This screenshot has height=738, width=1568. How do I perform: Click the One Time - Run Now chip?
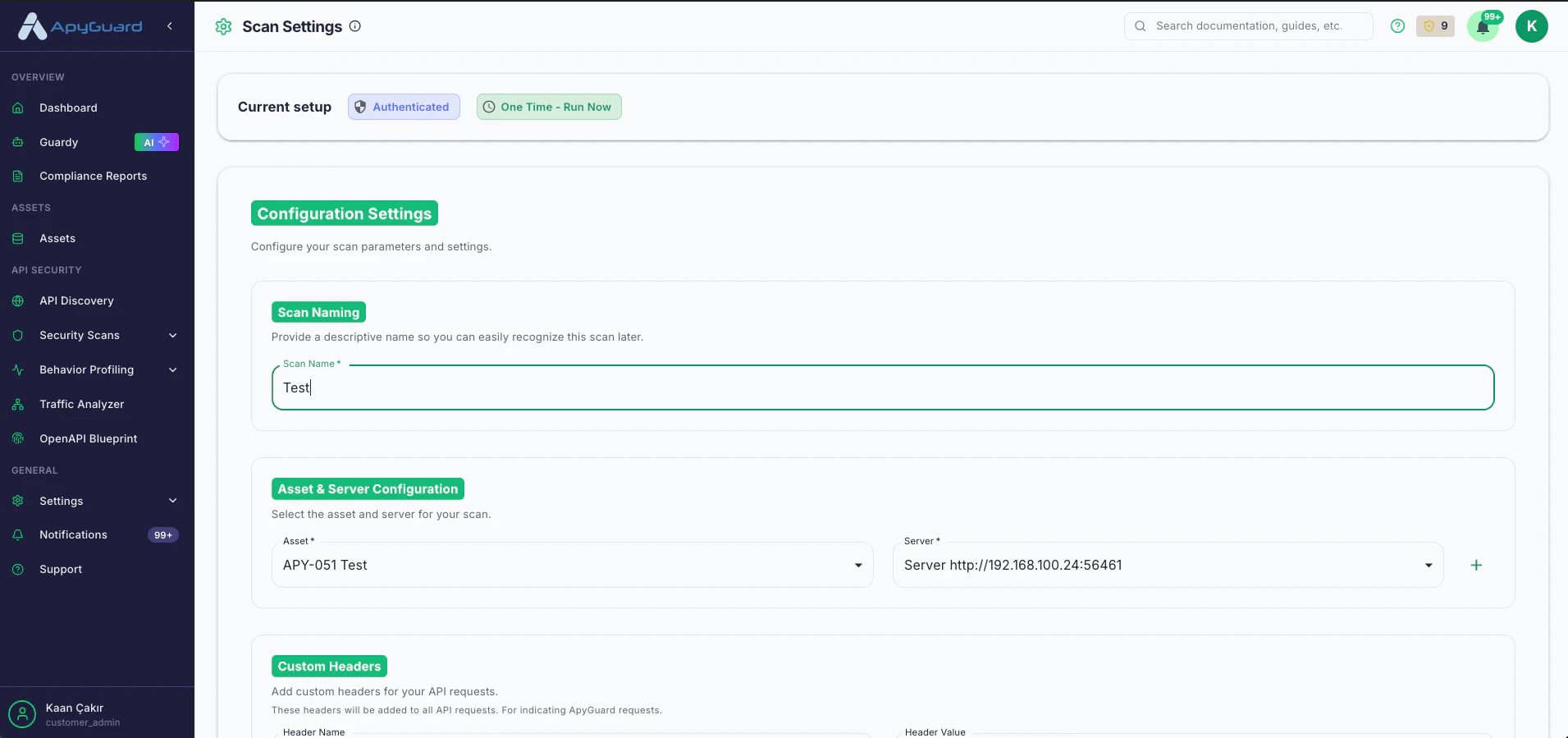[549, 107]
